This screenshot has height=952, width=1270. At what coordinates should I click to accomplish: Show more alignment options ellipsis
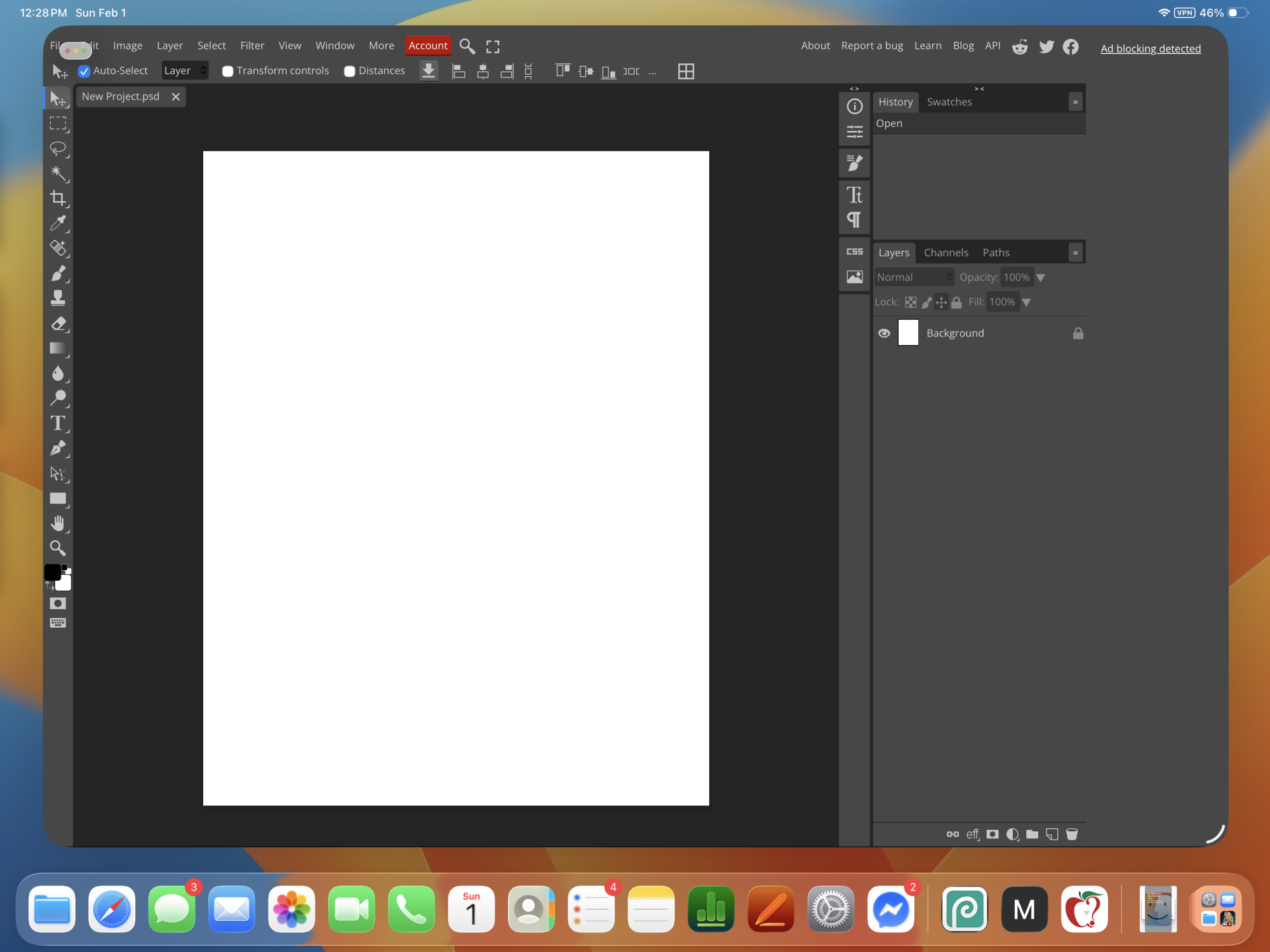tap(652, 72)
